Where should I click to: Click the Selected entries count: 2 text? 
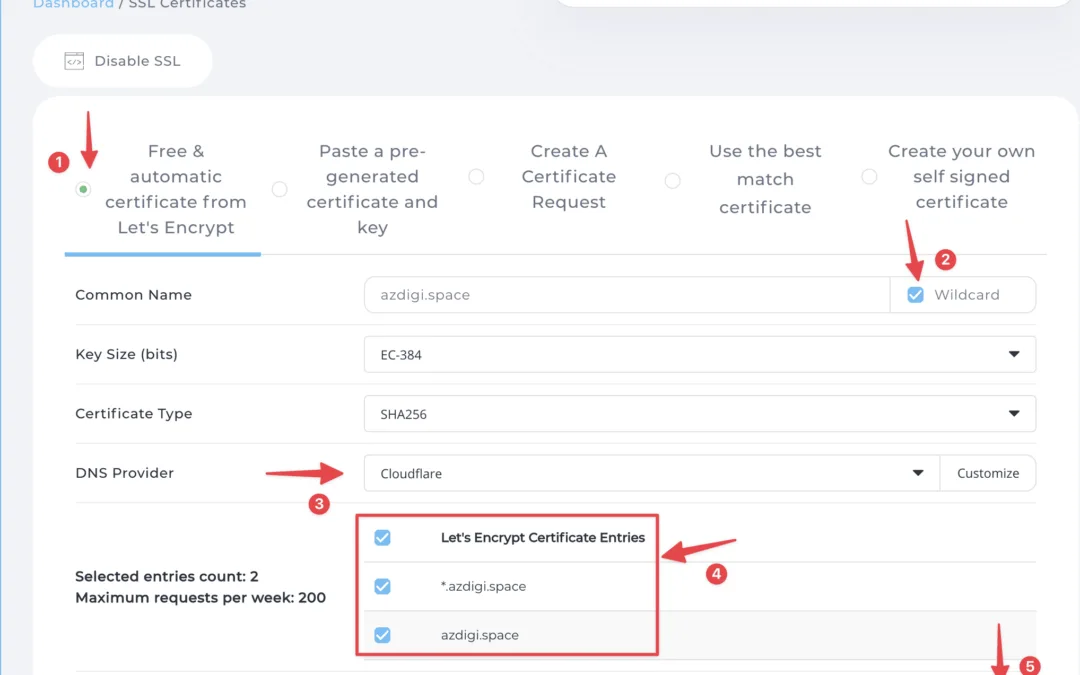(167, 576)
